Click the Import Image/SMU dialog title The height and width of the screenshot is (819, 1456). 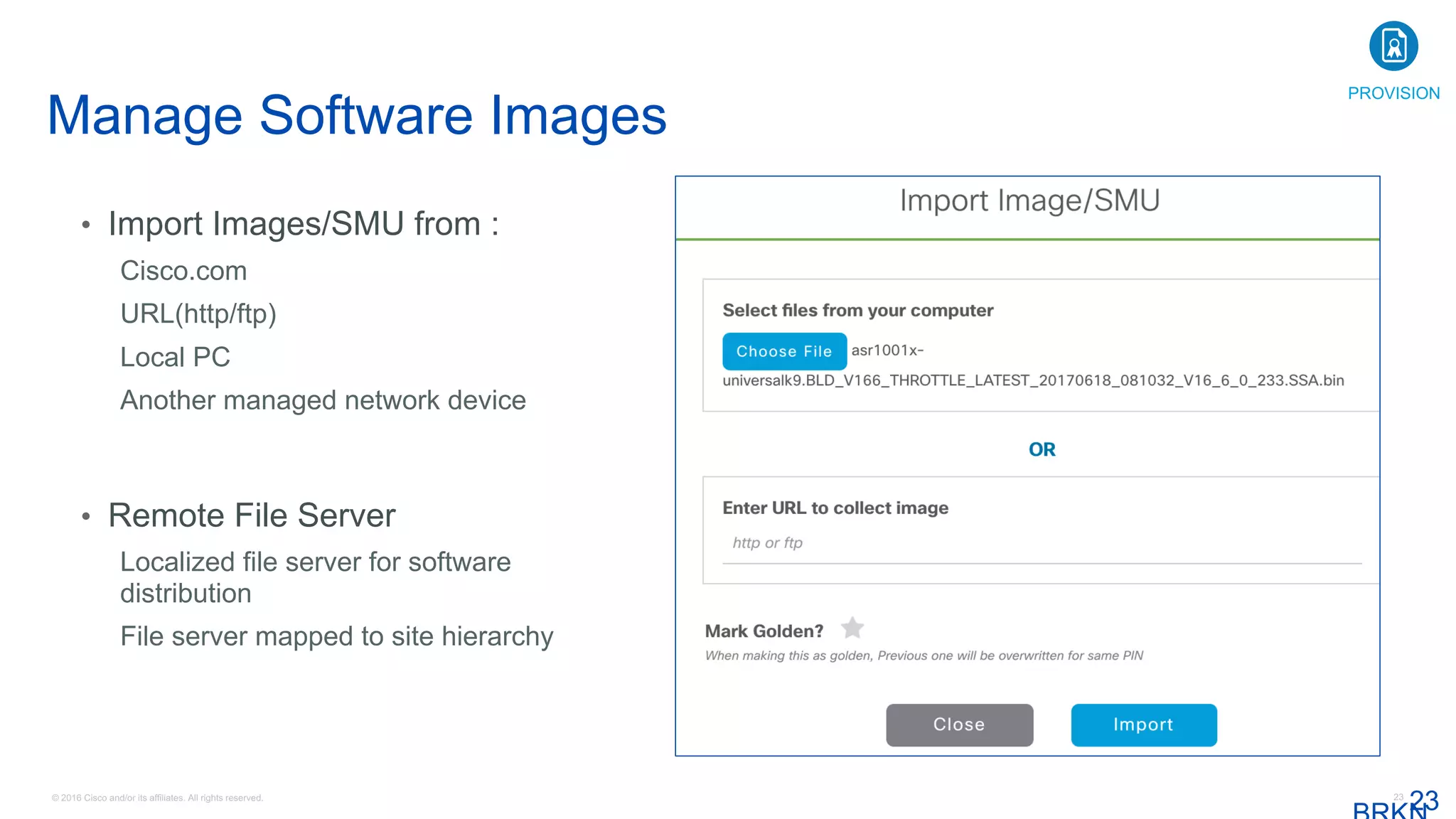[1029, 200]
